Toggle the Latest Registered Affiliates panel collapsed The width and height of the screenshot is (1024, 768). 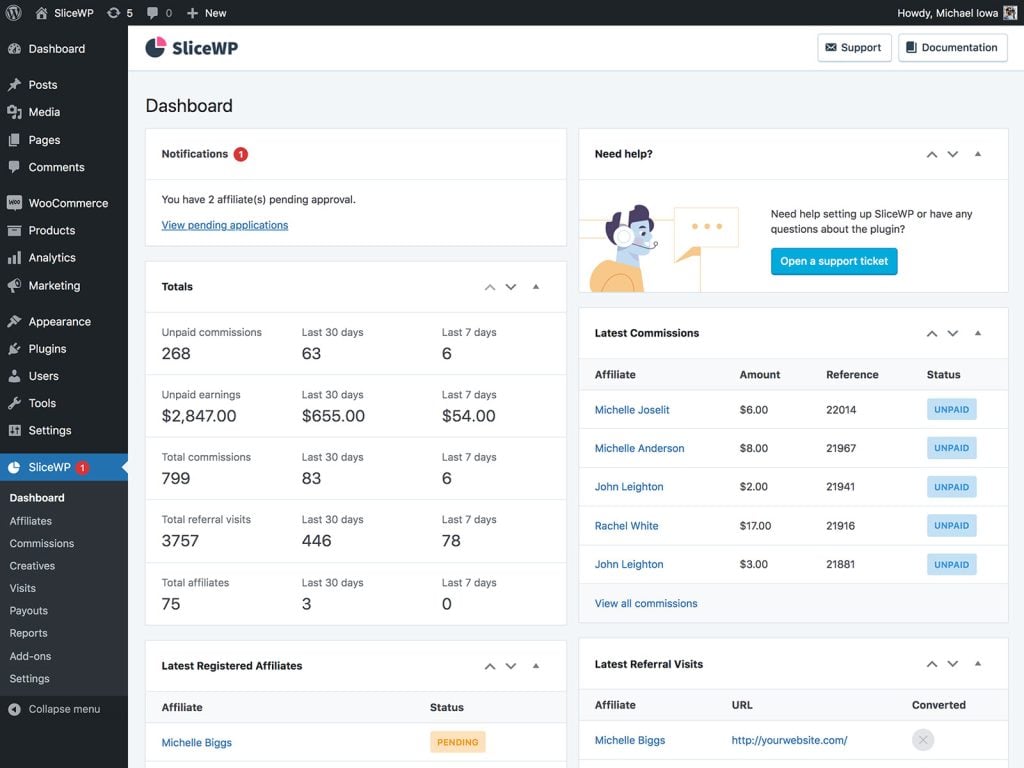(536, 666)
